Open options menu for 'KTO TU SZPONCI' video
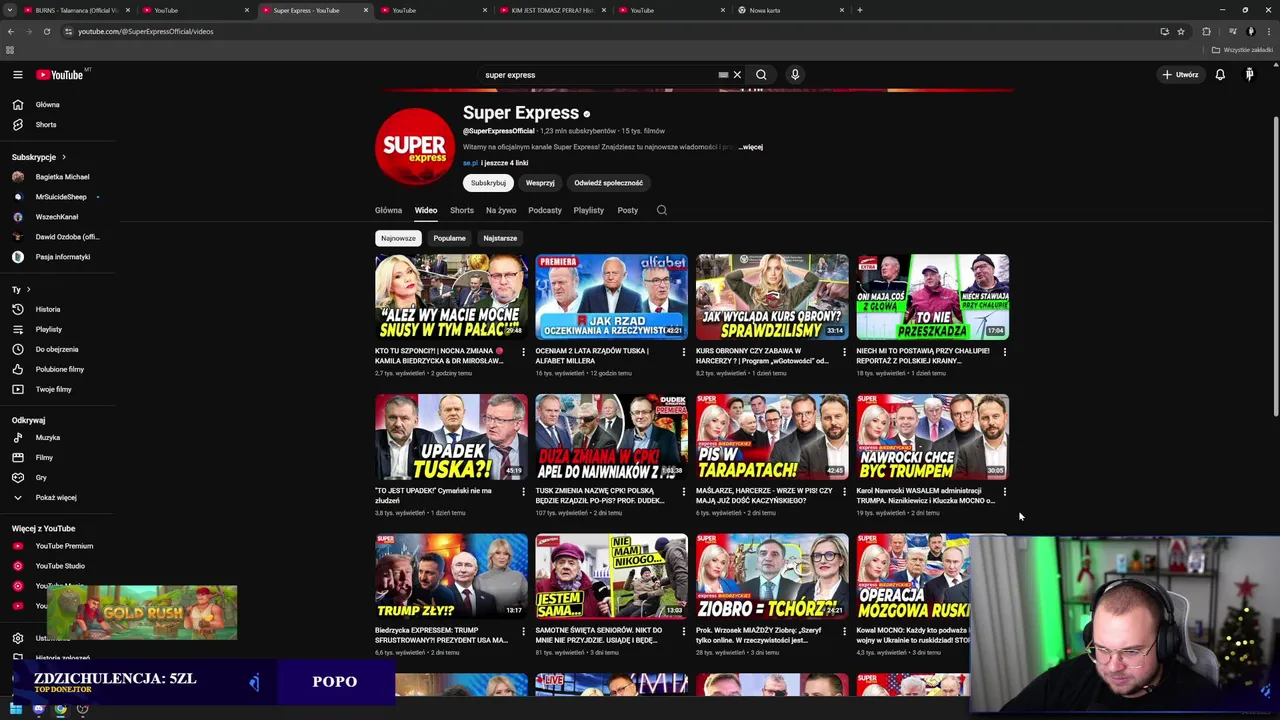 (x=523, y=352)
